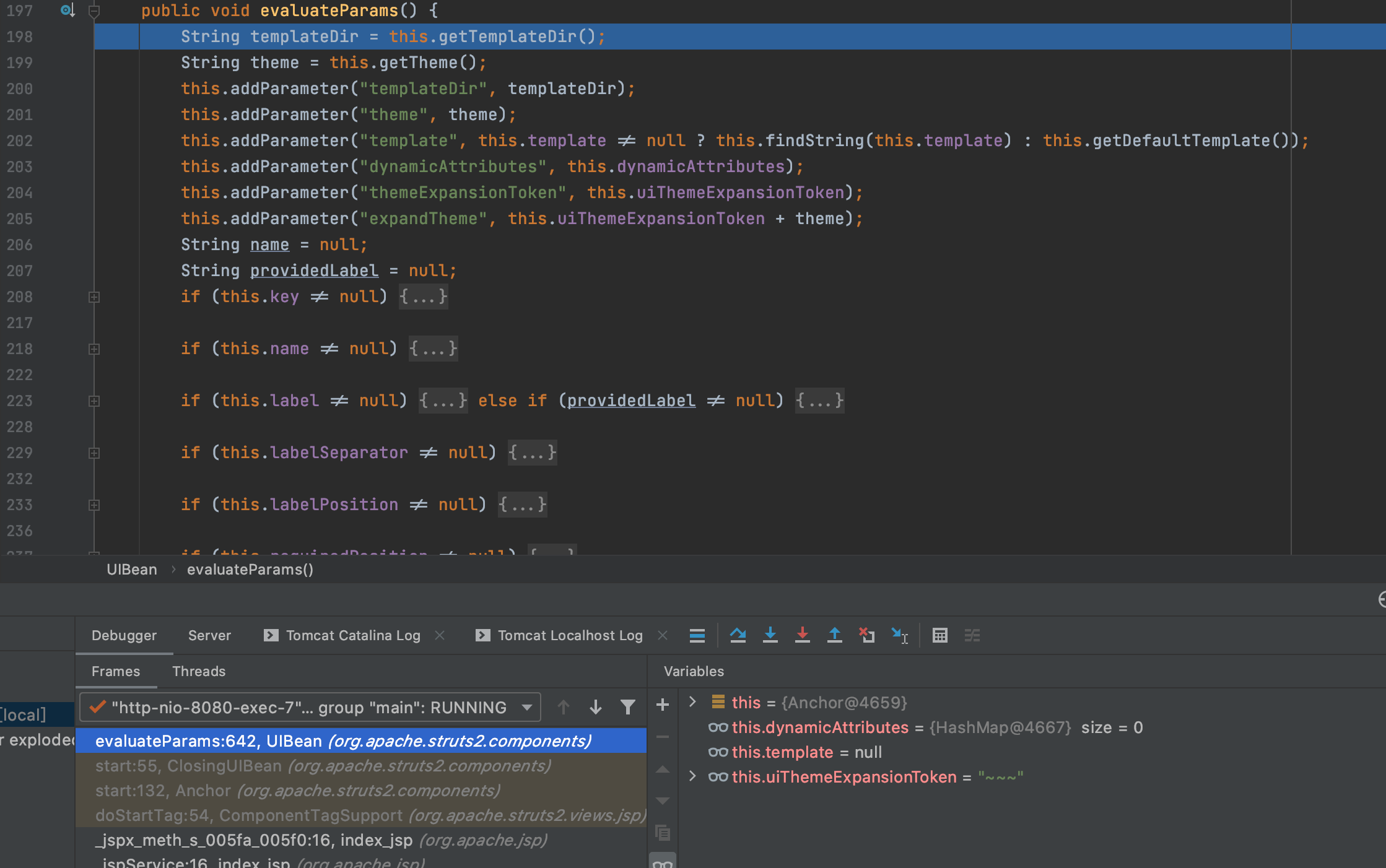Click the folded {...} after this.name check
The width and height of the screenshot is (1386, 868).
[x=434, y=349]
